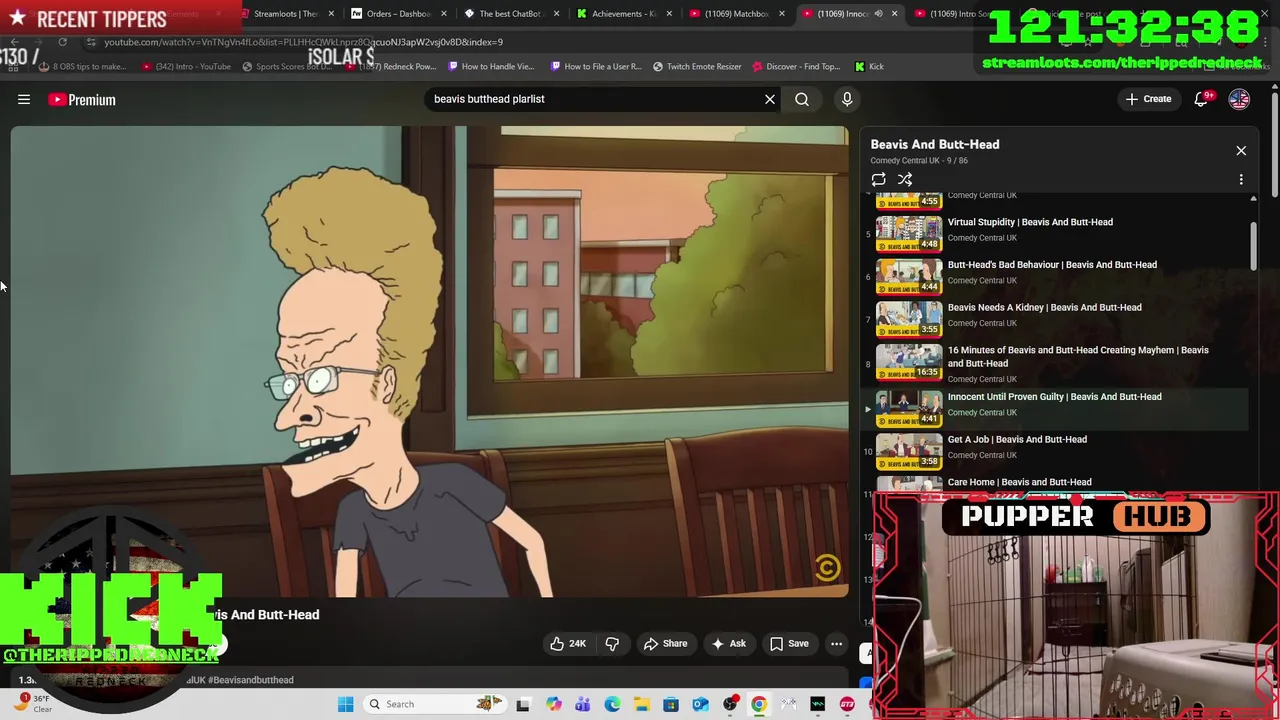
Task: Click the browser address bar URL
Action: pos(304,42)
